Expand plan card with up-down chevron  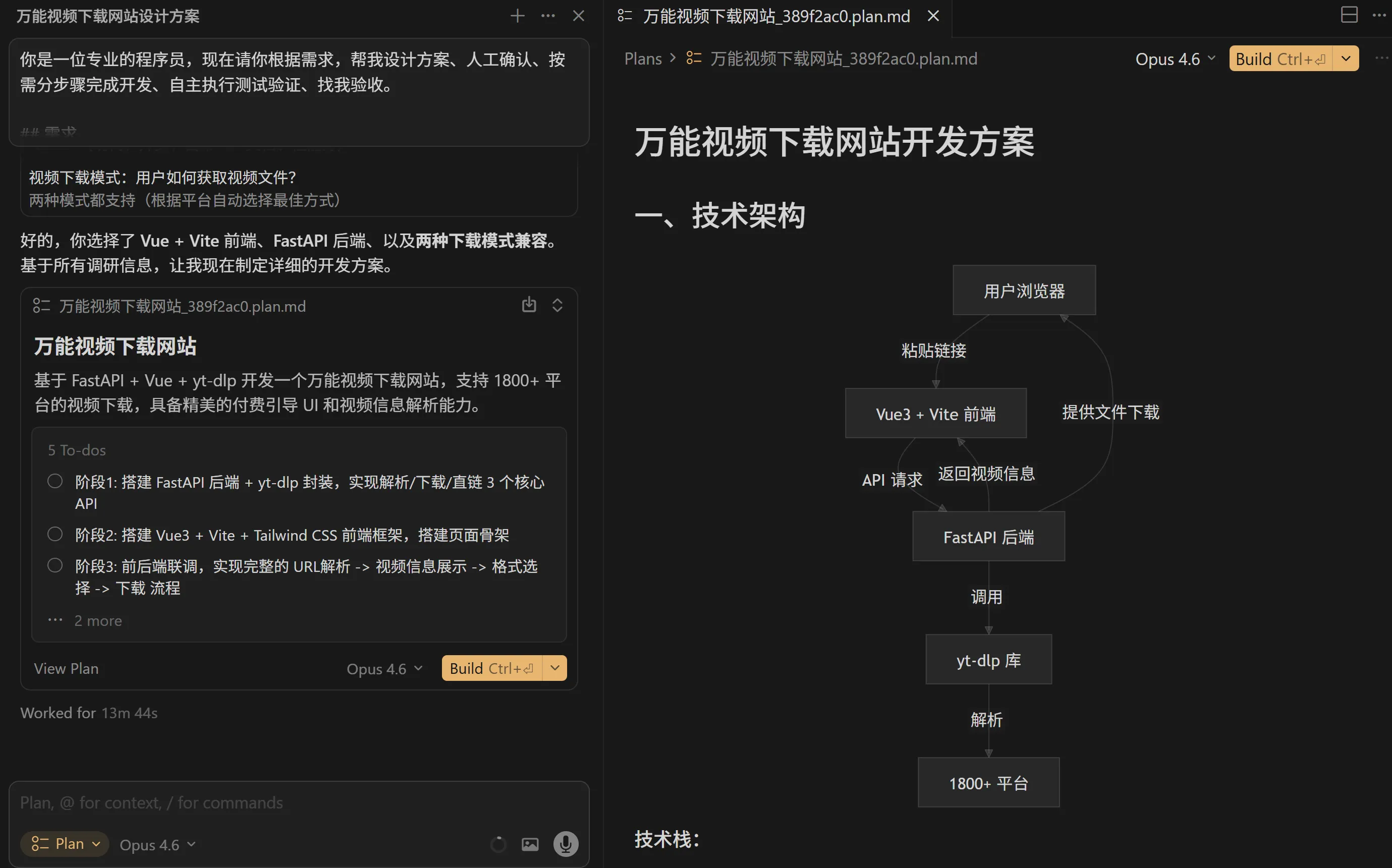557,305
